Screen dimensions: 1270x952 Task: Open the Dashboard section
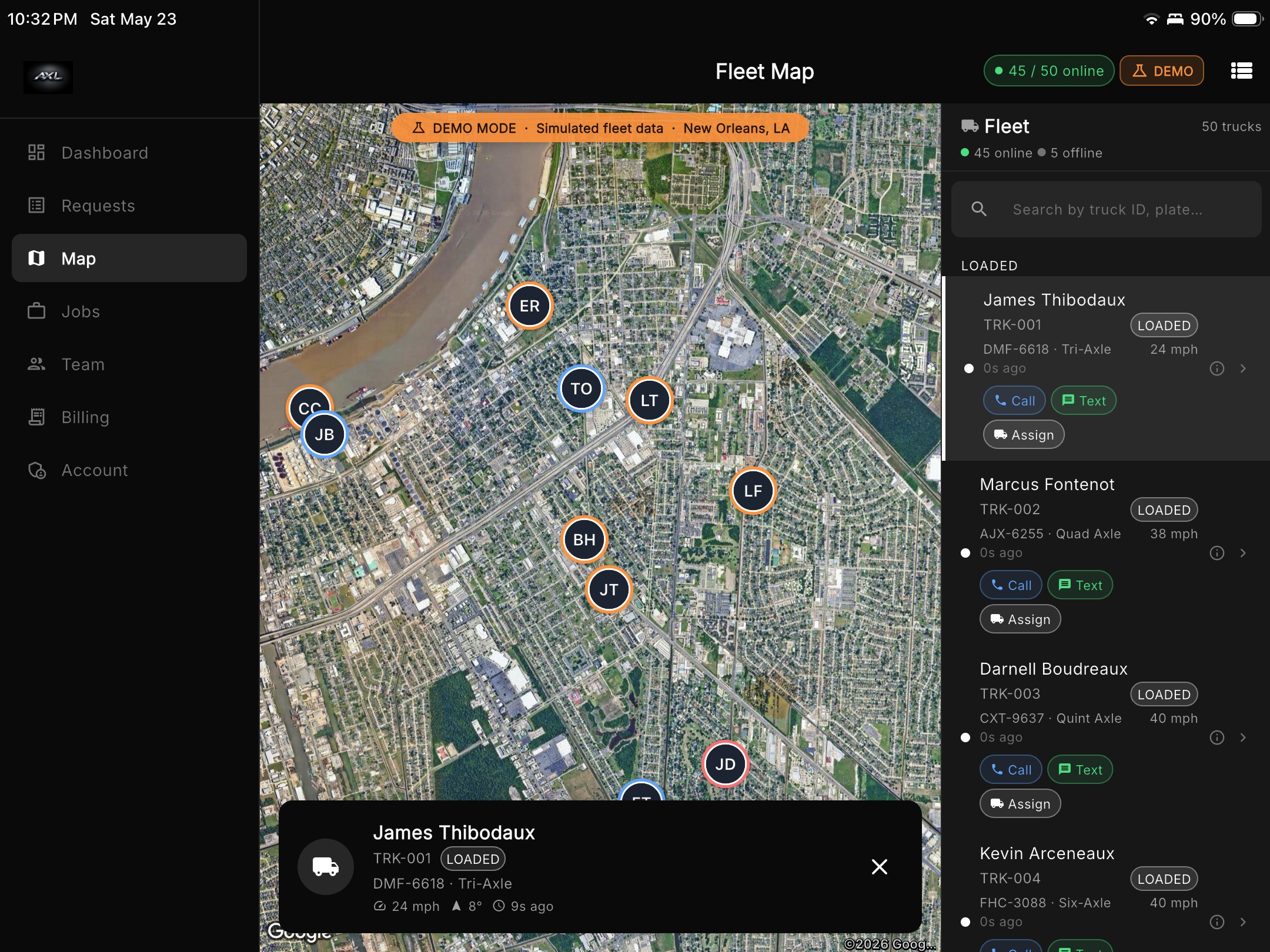pyautogui.click(x=129, y=153)
